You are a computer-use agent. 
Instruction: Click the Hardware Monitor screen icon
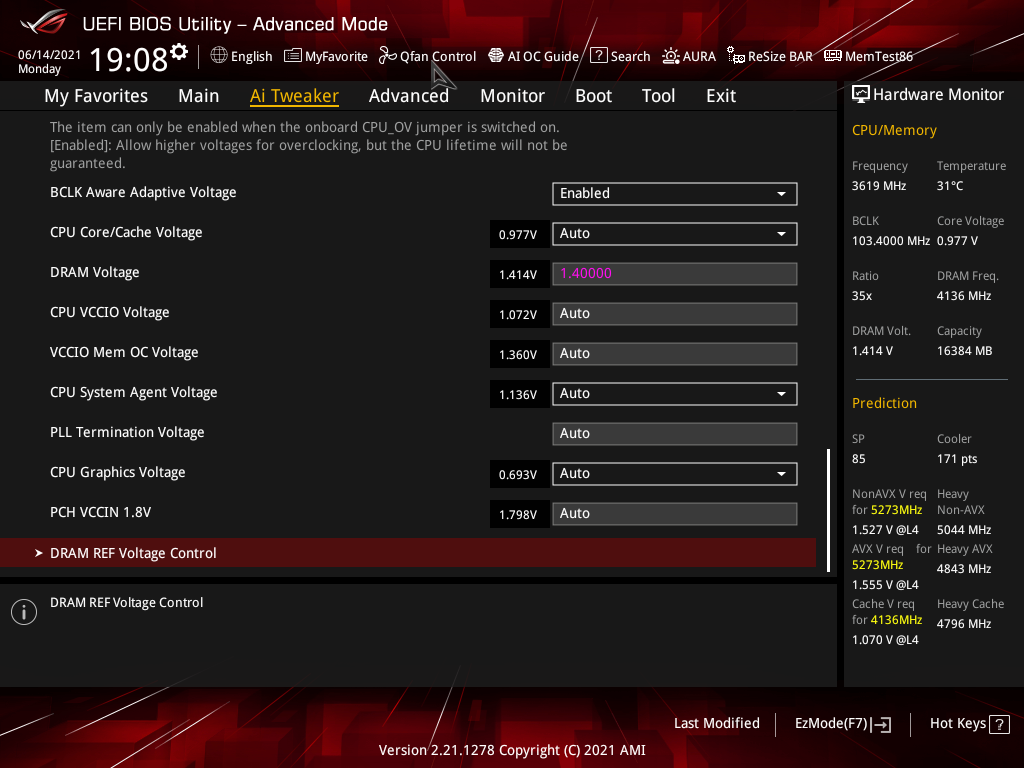(x=861, y=95)
